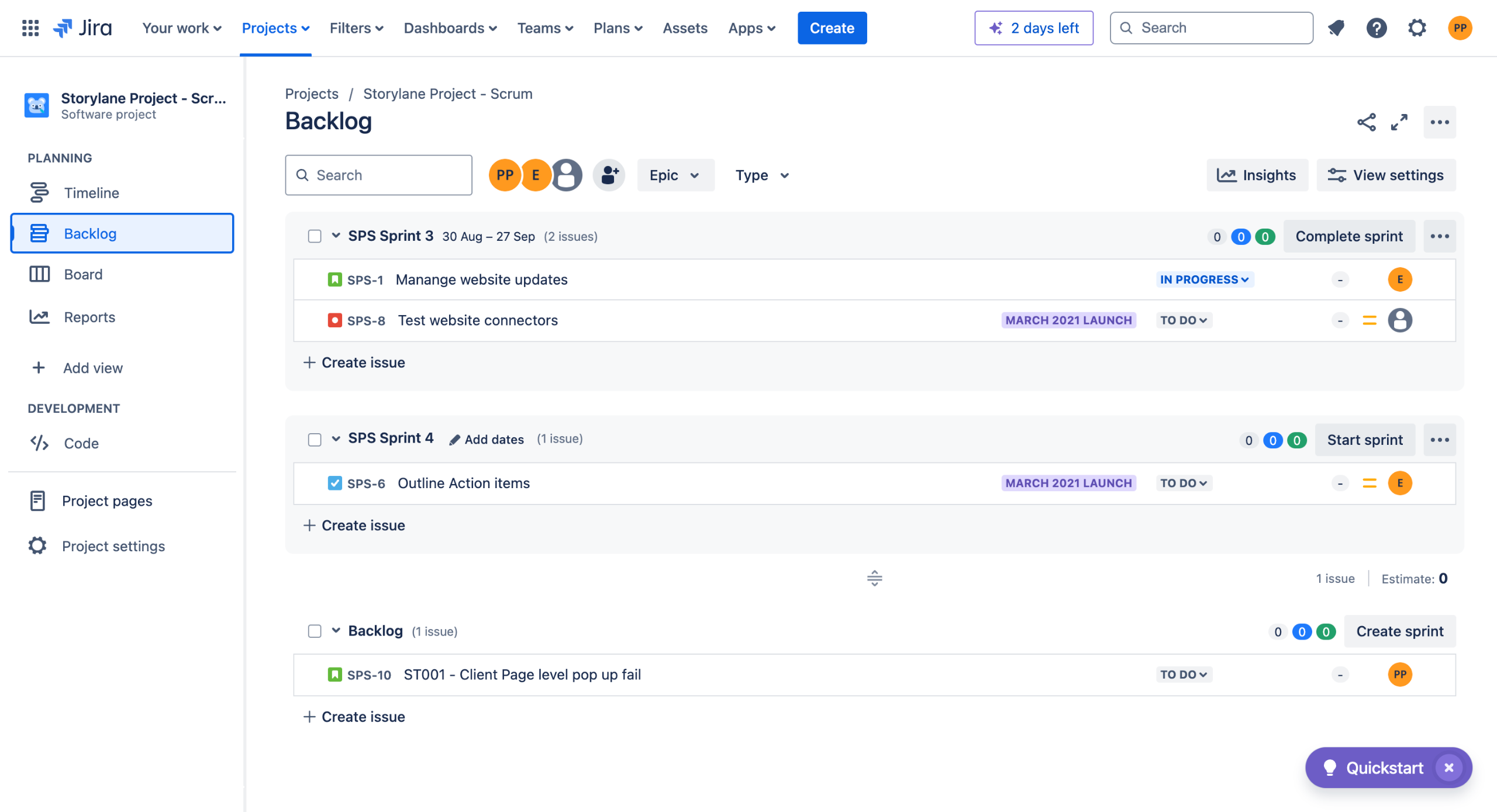Open the help question mark icon
Image resolution: width=1497 pixels, height=812 pixels.
click(x=1376, y=27)
